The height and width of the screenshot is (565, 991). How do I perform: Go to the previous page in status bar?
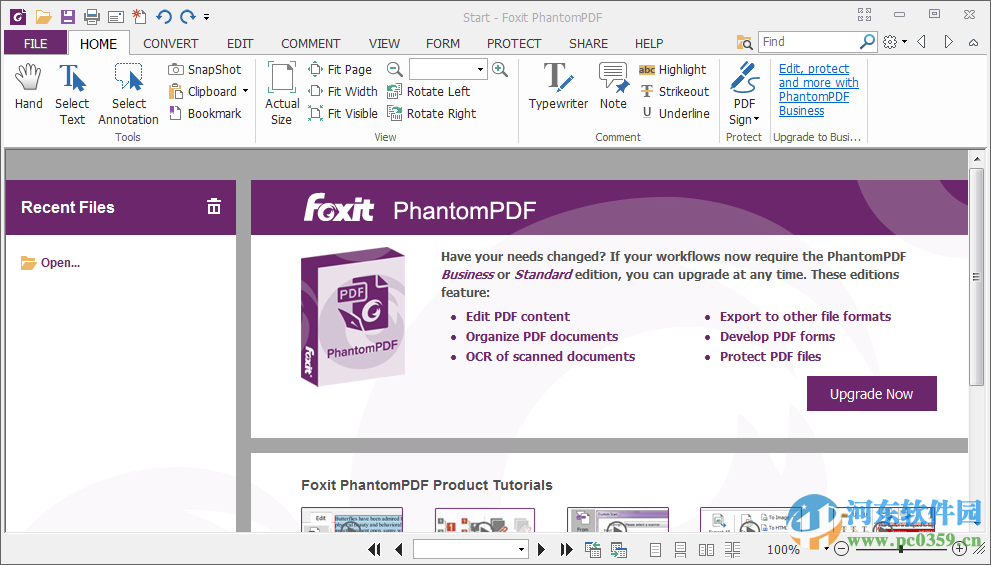pyautogui.click(x=398, y=549)
